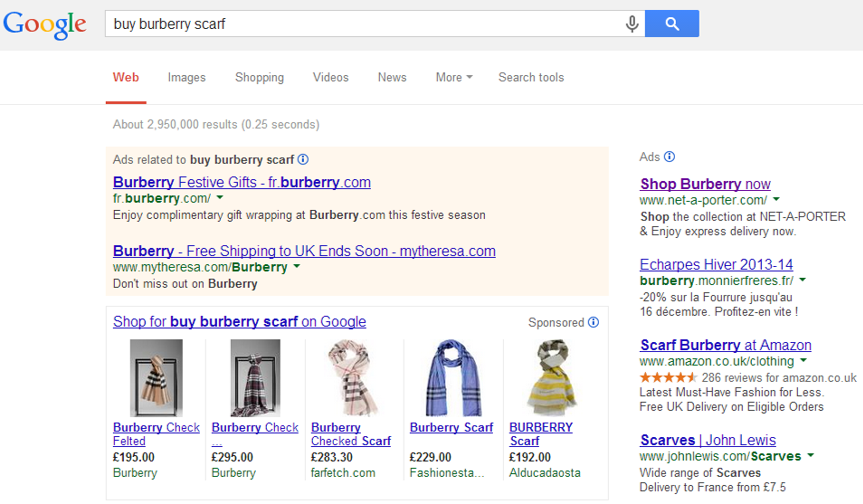Viewport: 863px width, 504px height.
Task: Expand dropdown arrow beside www.johnlewis.com/Scarves
Action: [x=810, y=456]
